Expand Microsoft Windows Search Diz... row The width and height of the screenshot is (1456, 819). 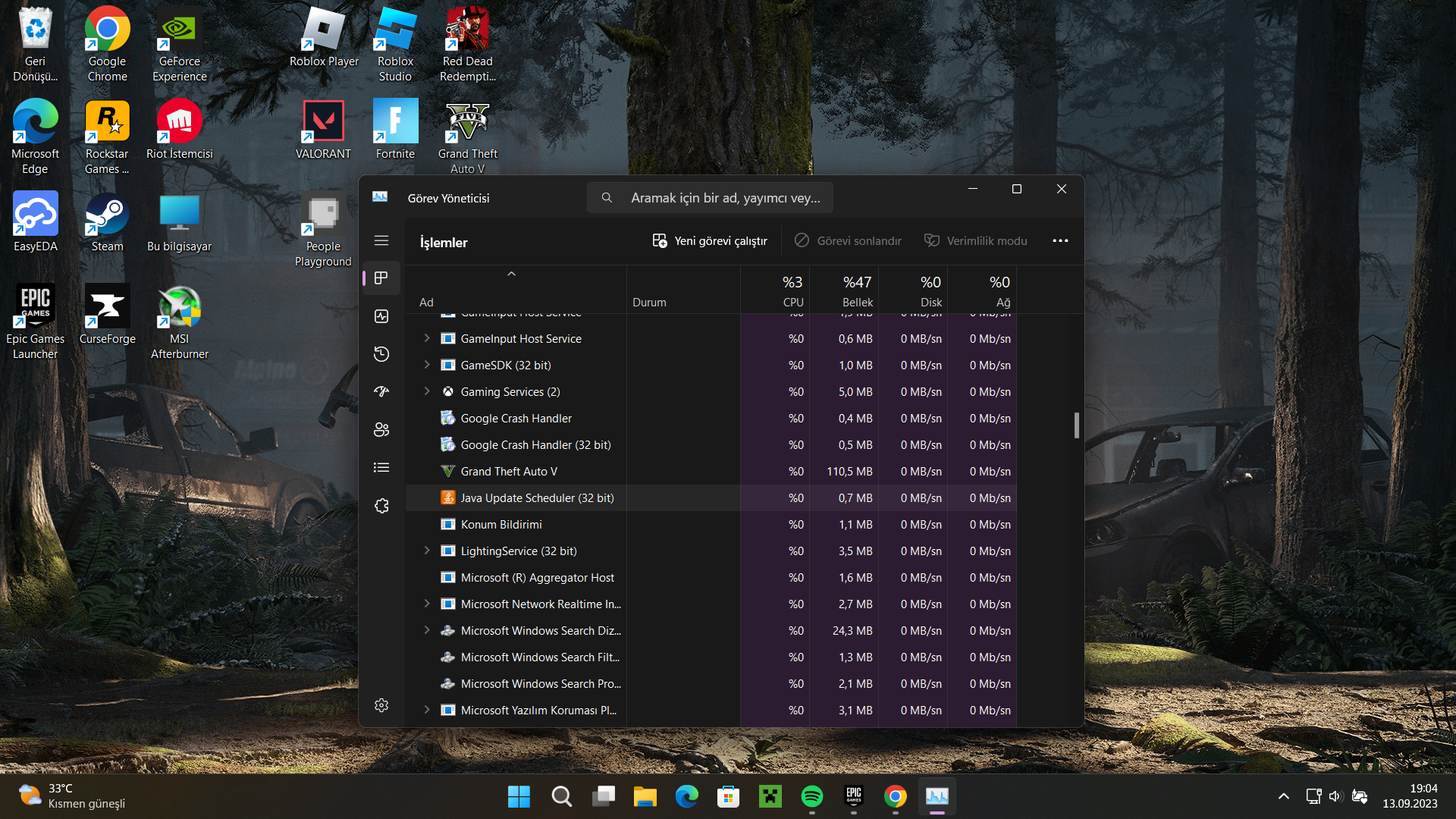click(x=427, y=630)
